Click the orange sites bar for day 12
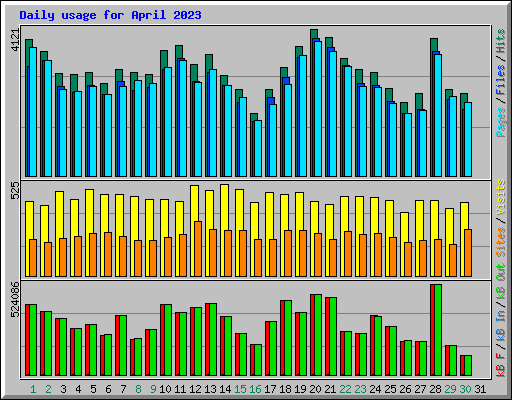The height and width of the screenshot is (400, 512). pyautogui.click(x=198, y=249)
